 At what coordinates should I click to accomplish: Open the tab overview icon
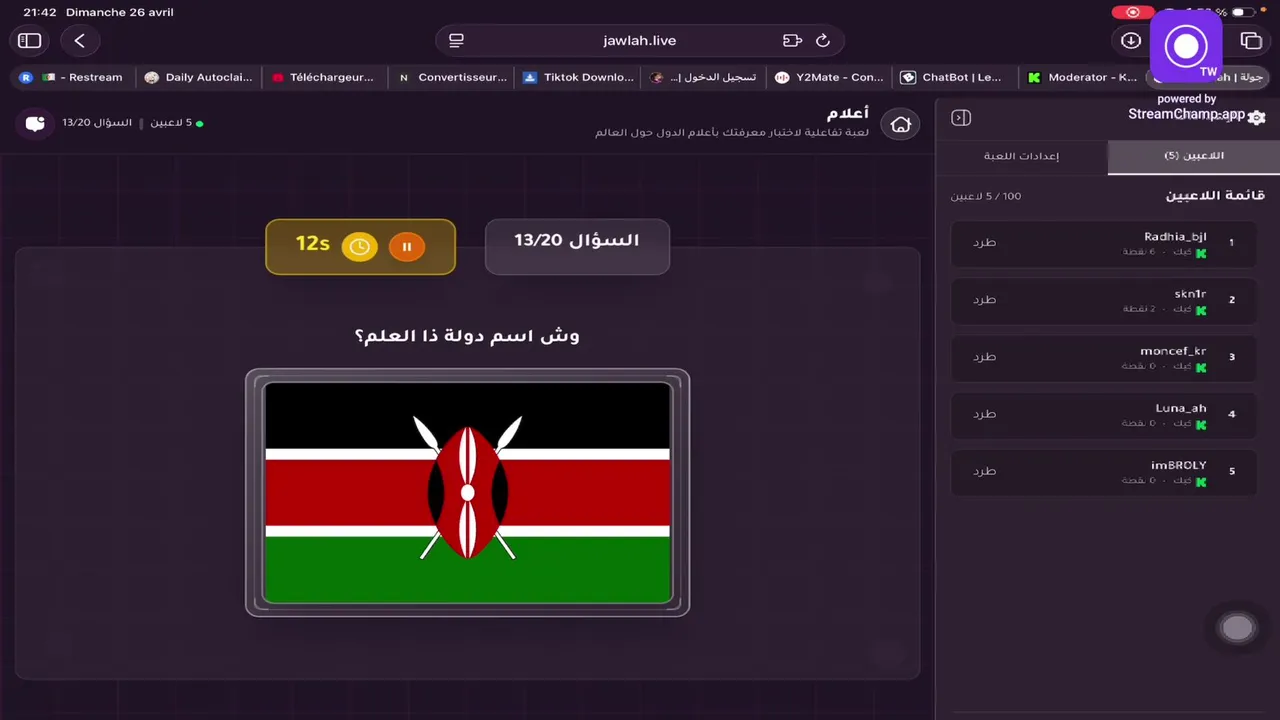(1251, 41)
